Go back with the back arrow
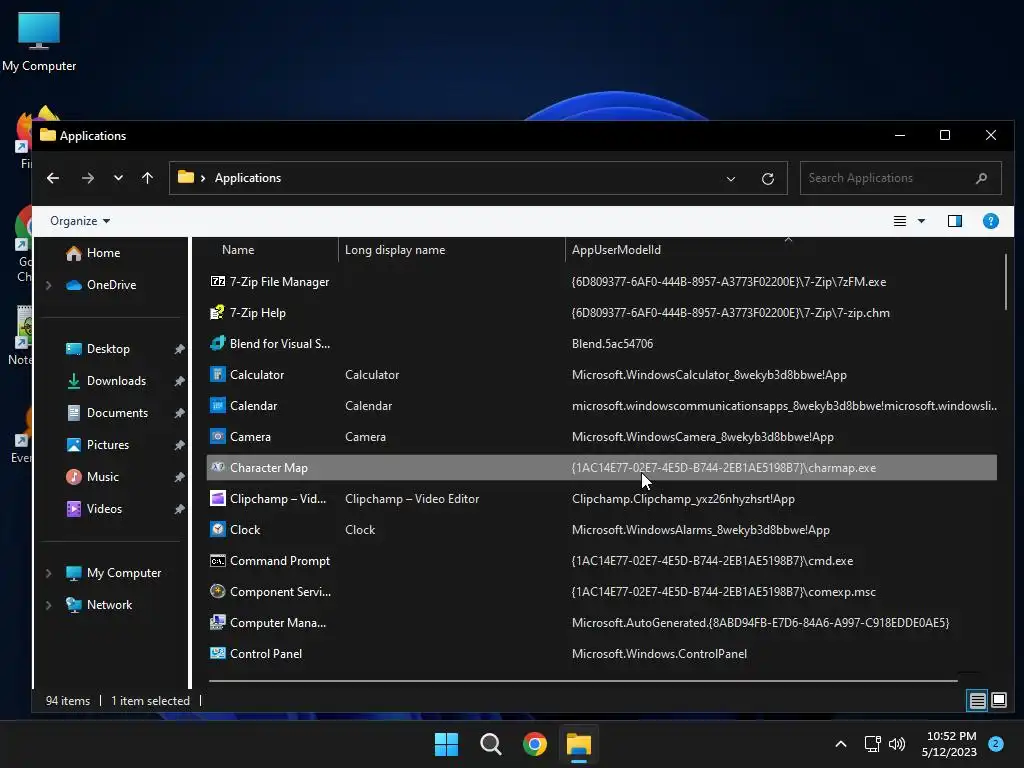The height and width of the screenshot is (768, 1024). (53, 178)
